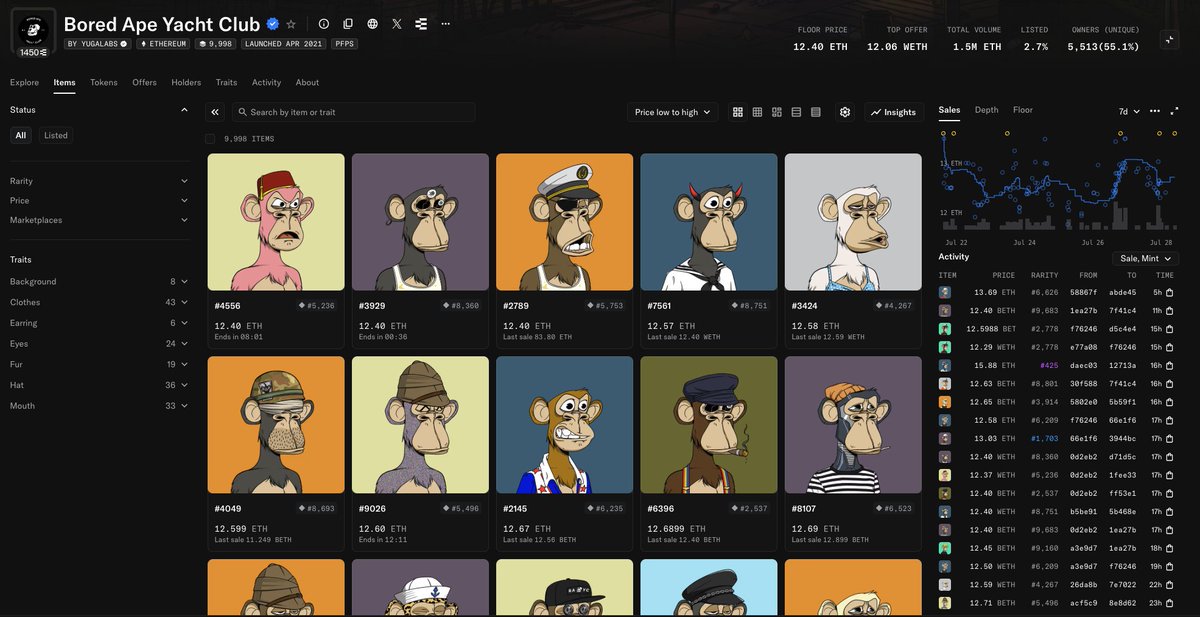Screen dimensions: 1200x617
Task: Click the copy icon beside the info icon
Action: pos(348,23)
